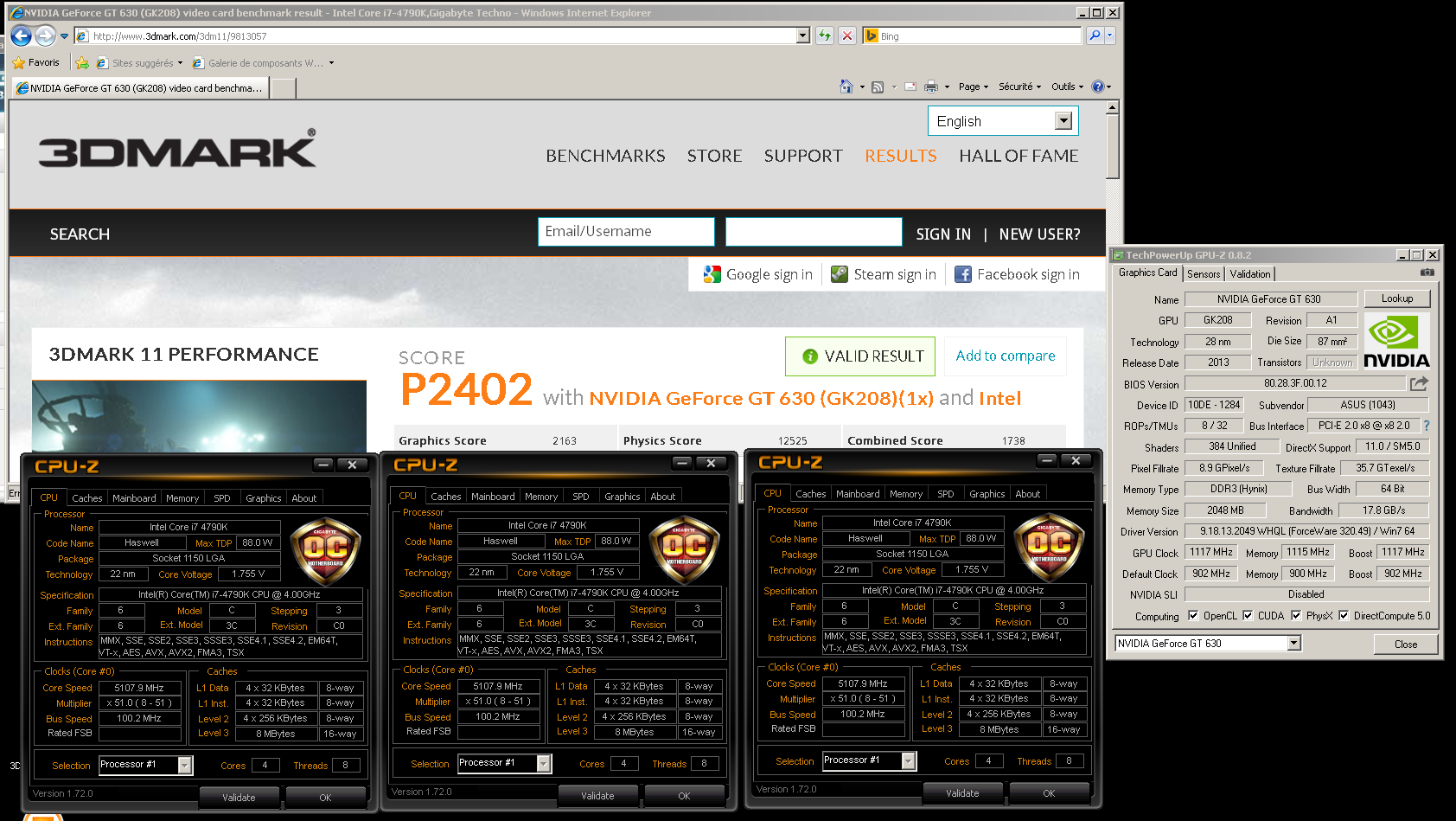This screenshot has width=1456, height=821.
Task: Expand the Outils menu dropdown
Action: click(1067, 87)
